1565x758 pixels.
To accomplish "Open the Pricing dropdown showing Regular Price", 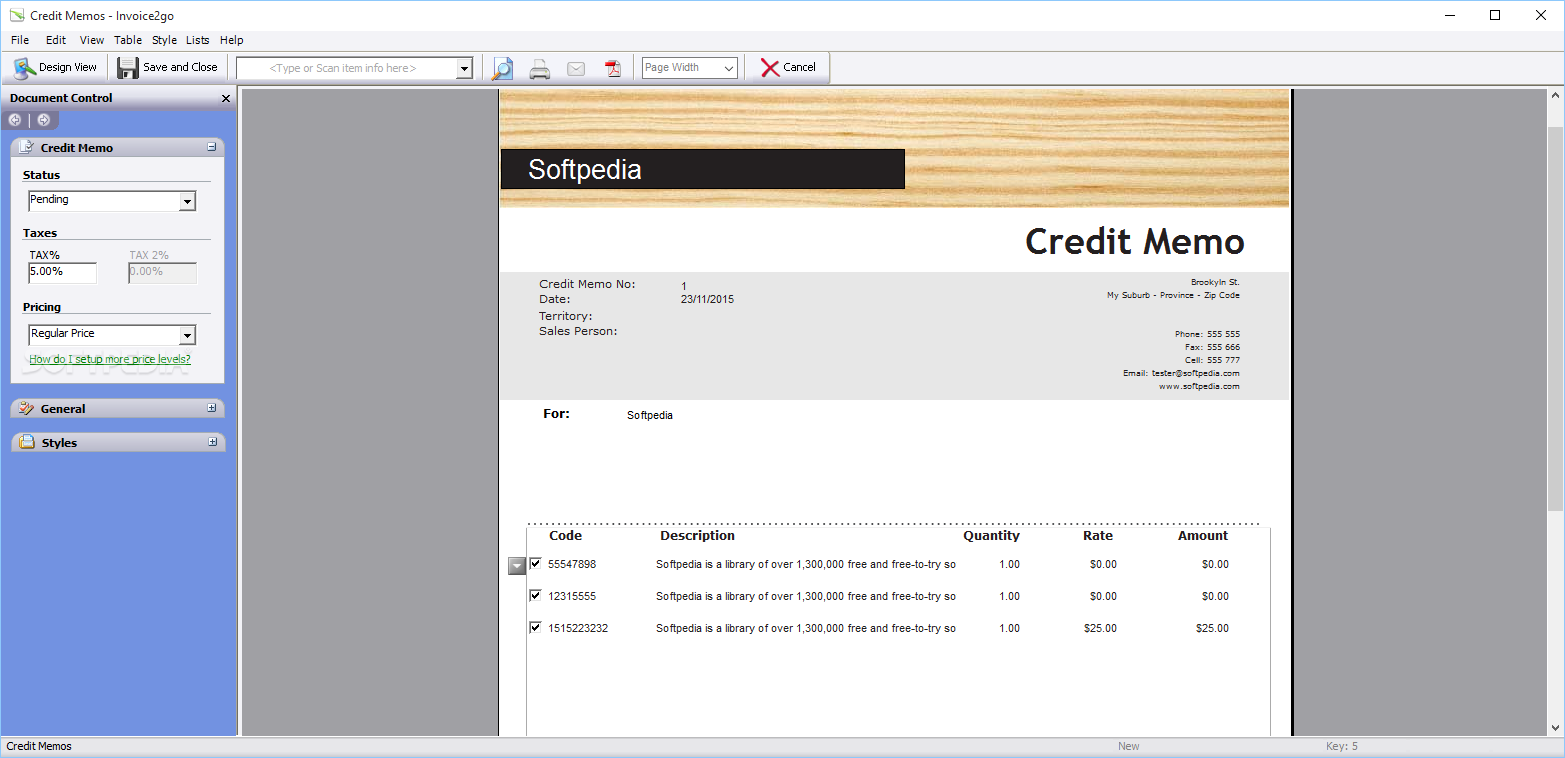I will point(187,335).
